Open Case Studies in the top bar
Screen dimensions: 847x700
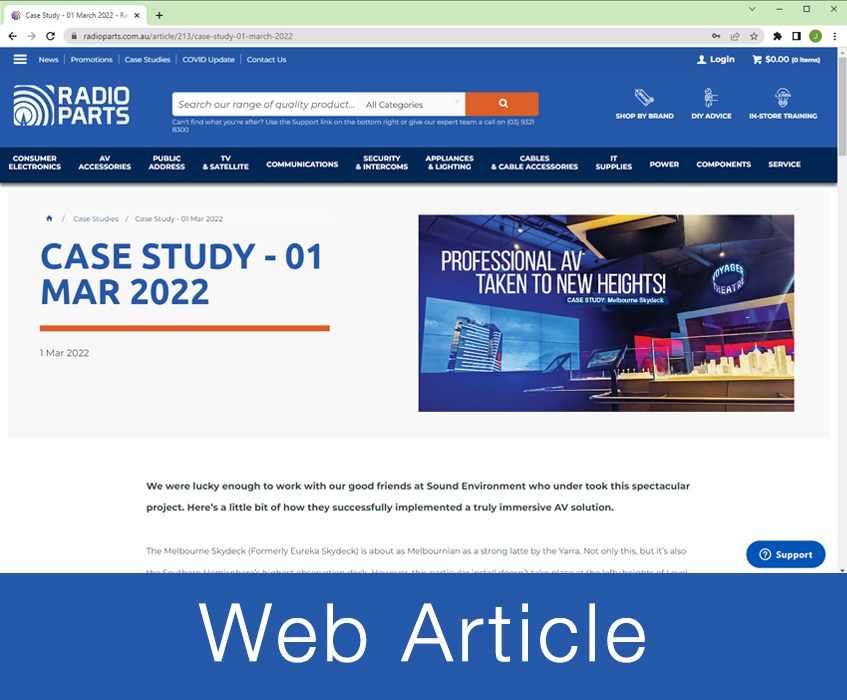coord(147,59)
